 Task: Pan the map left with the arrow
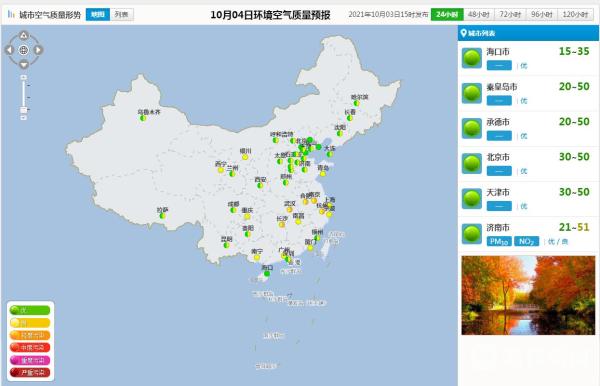tap(10, 50)
